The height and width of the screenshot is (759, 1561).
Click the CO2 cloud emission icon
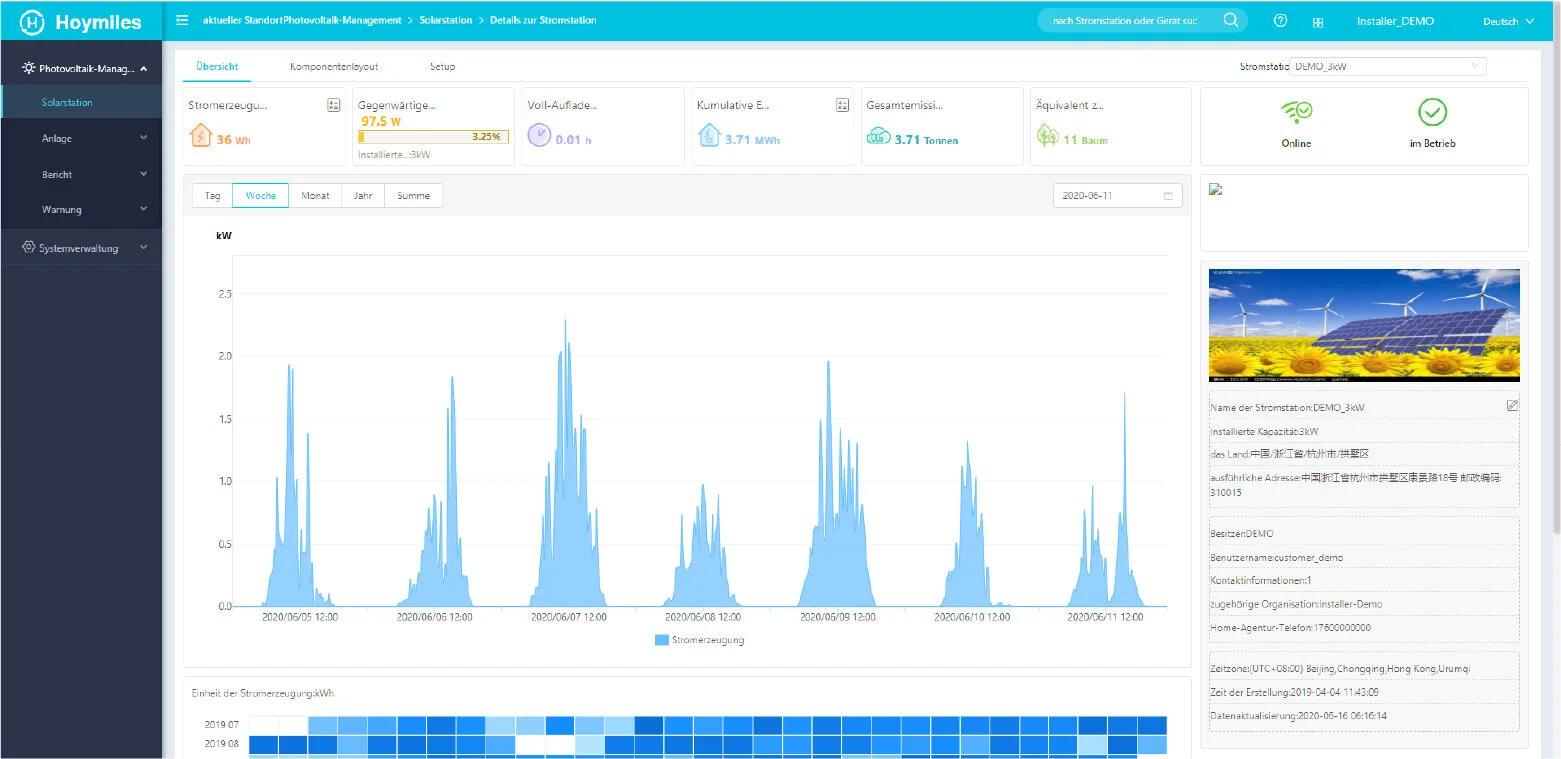pyautogui.click(x=879, y=137)
